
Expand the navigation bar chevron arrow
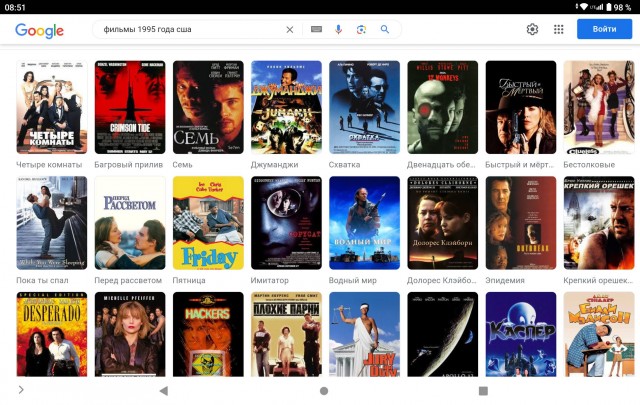pyautogui.click(x=21, y=390)
